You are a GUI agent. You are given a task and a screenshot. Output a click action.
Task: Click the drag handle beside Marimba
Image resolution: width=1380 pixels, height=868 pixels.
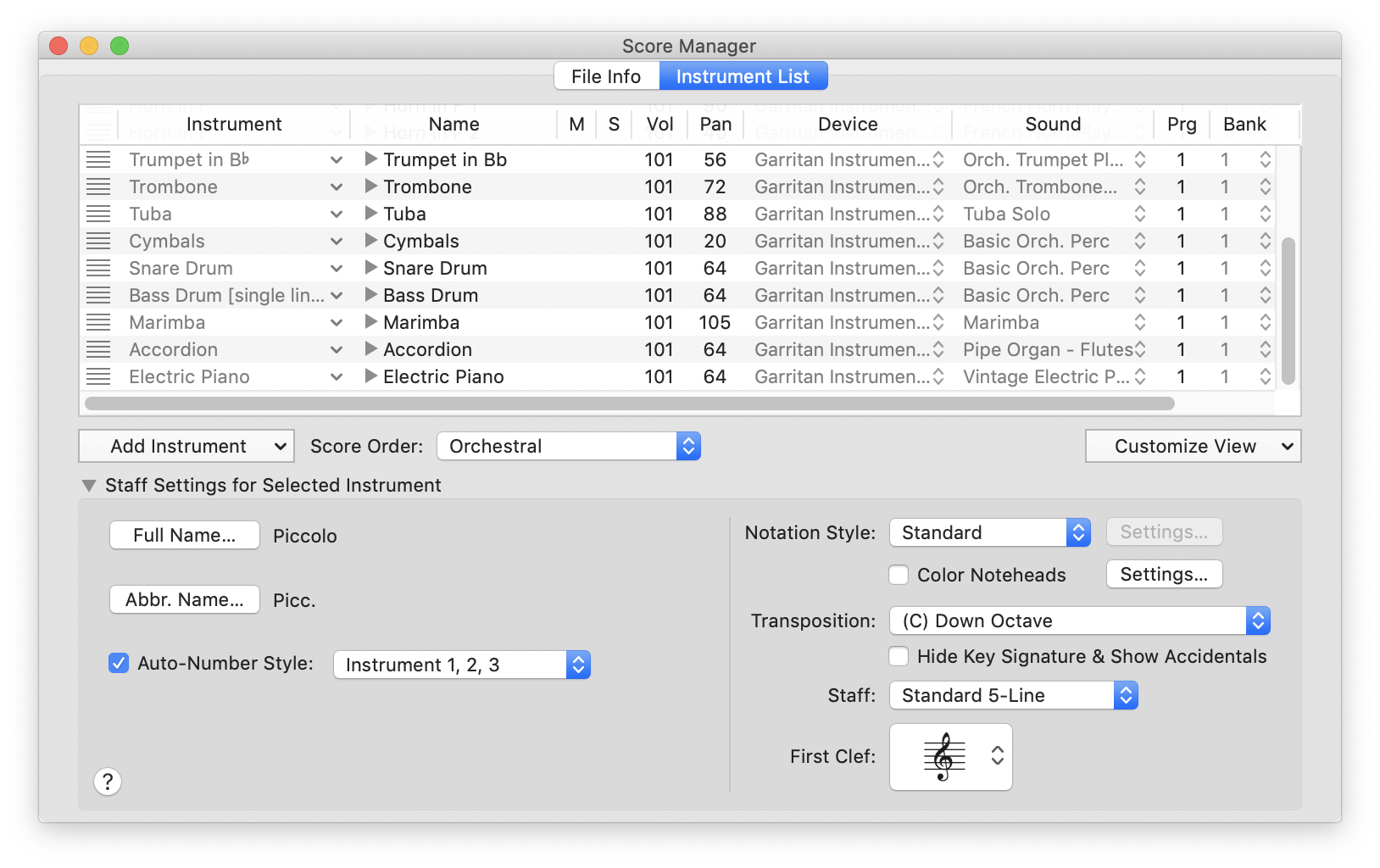(x=98, y=322)
